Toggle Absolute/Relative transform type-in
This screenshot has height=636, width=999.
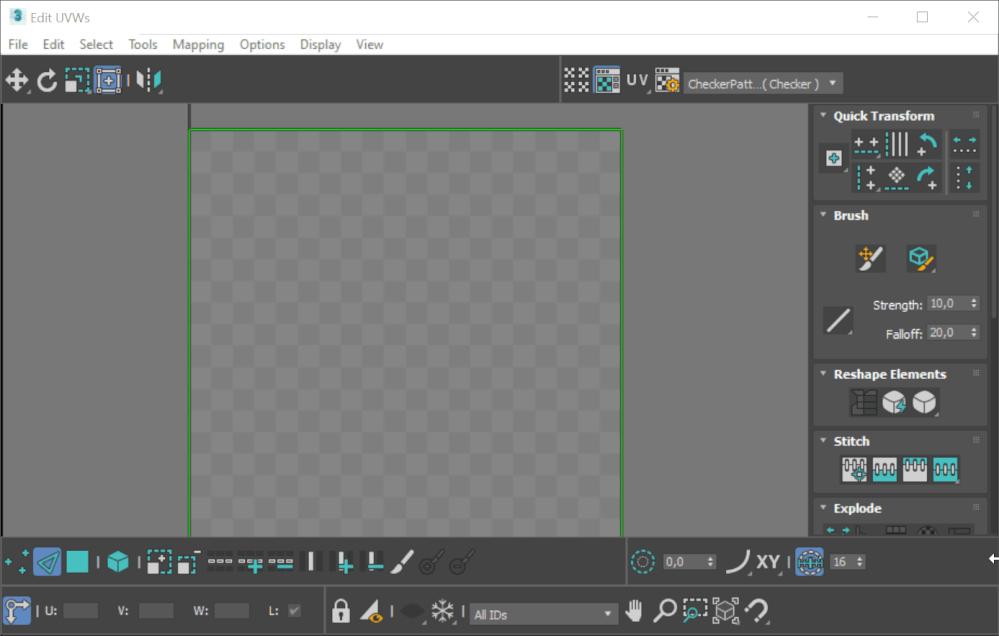17,610
